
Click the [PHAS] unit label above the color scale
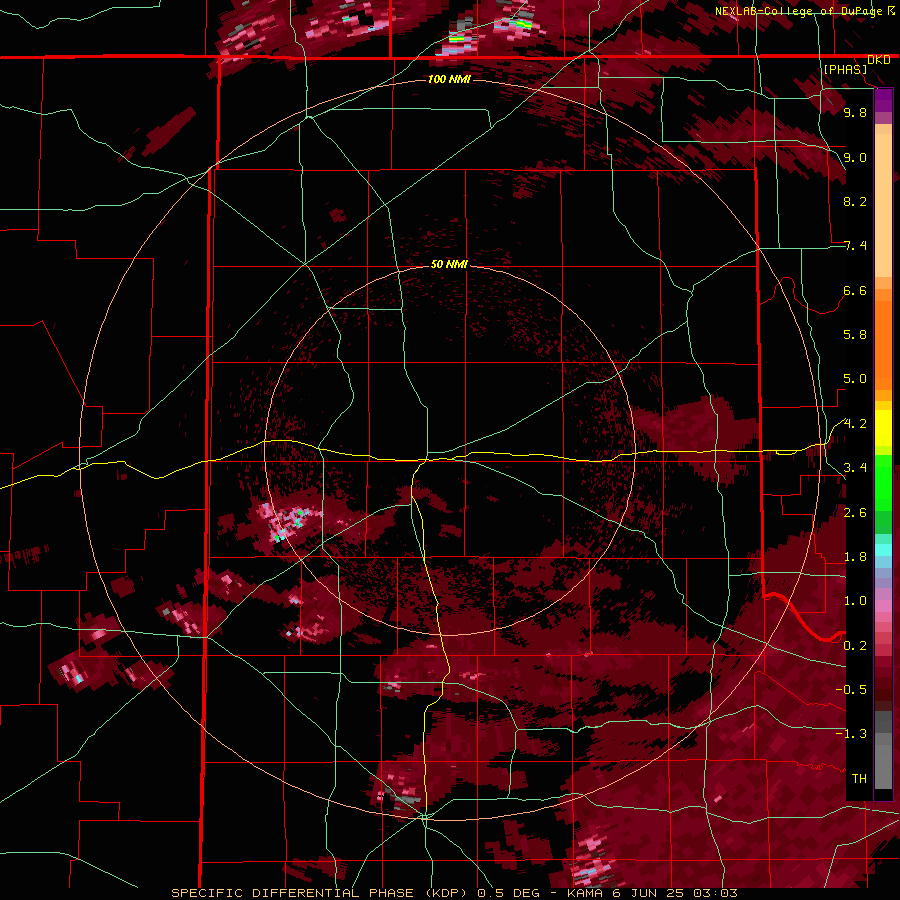tap(845, 69)
